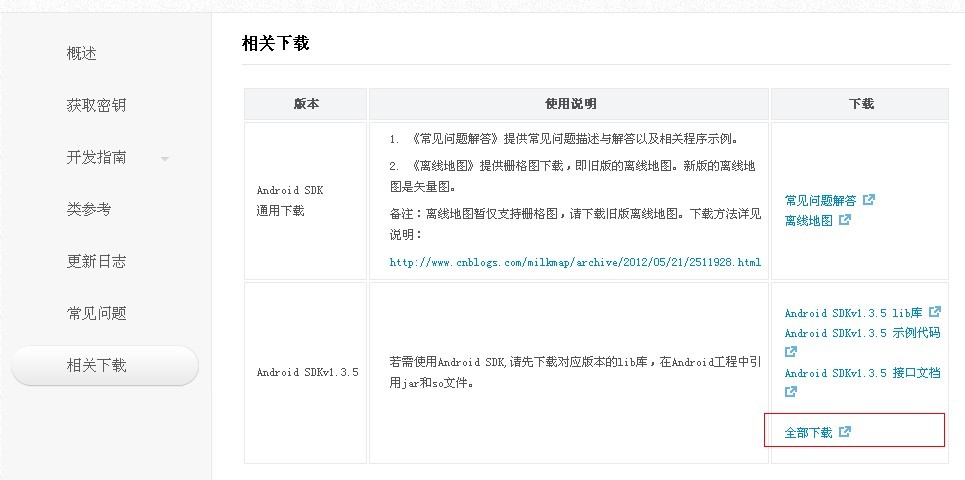Open the 类参考 sidebar entry

89,209
